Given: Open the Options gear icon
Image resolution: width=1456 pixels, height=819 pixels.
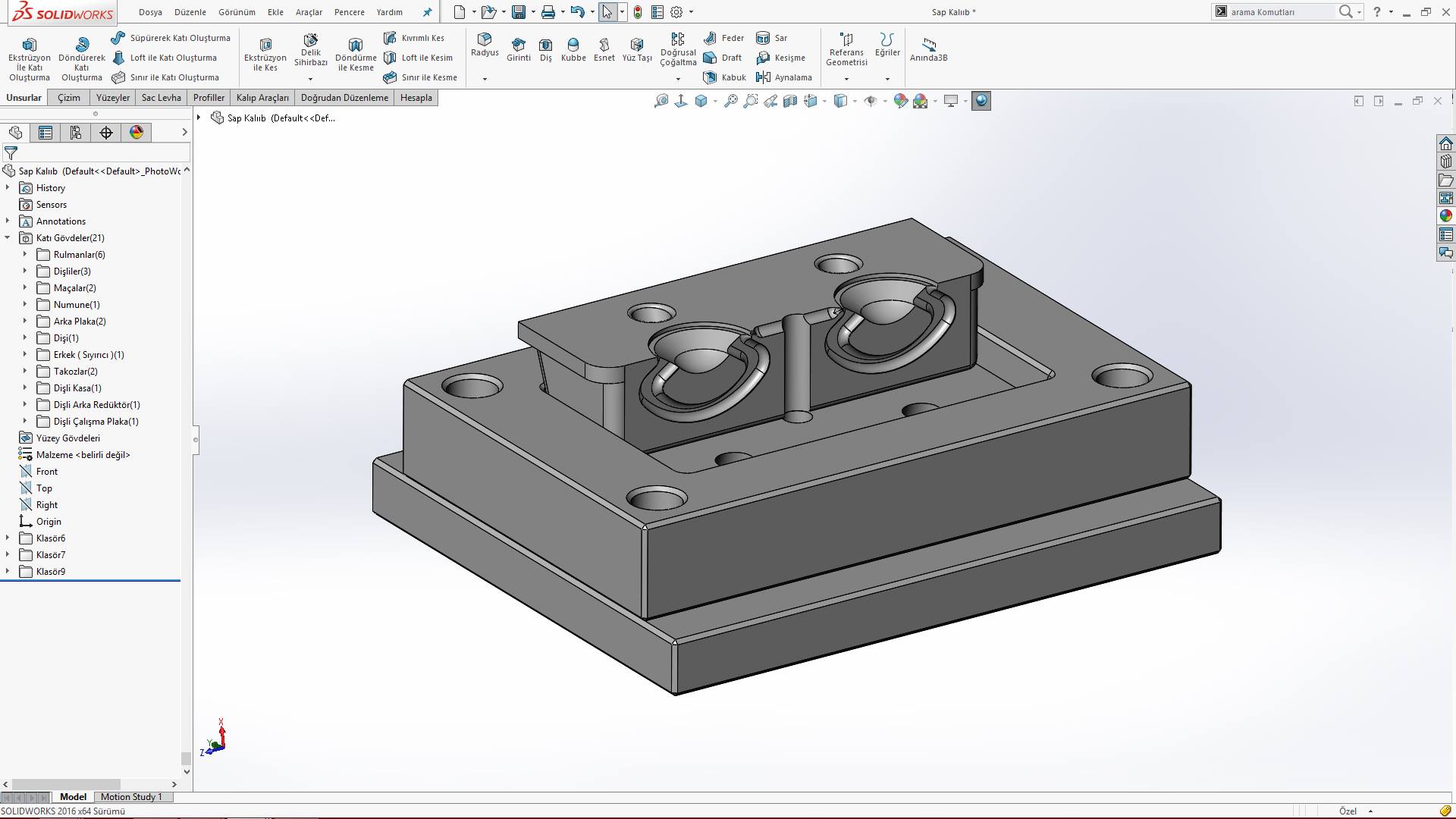Looking at the screenshot, I should 676,12.
